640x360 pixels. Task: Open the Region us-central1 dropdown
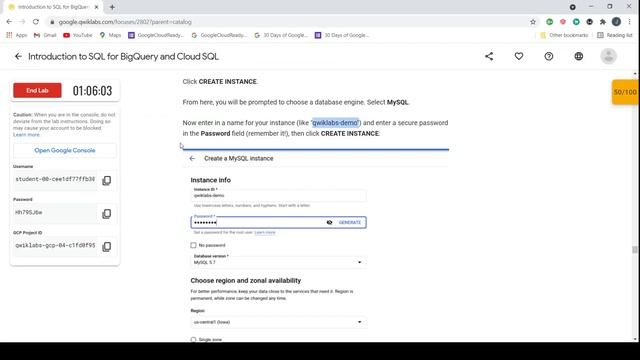(x=278, y=322)
